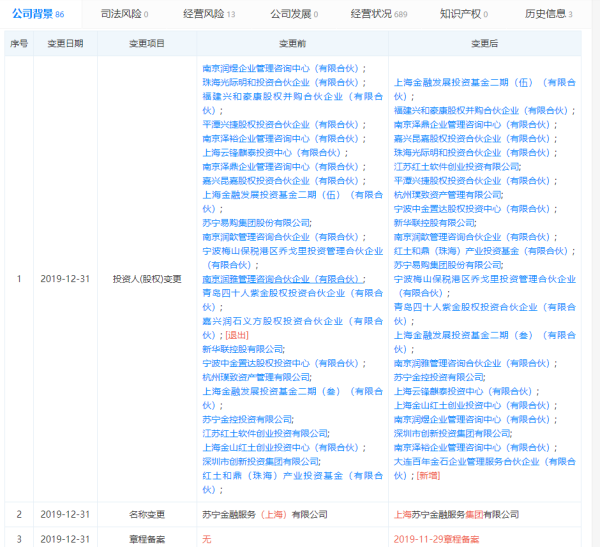Click the 变更项目 column header

coord(147,44)
